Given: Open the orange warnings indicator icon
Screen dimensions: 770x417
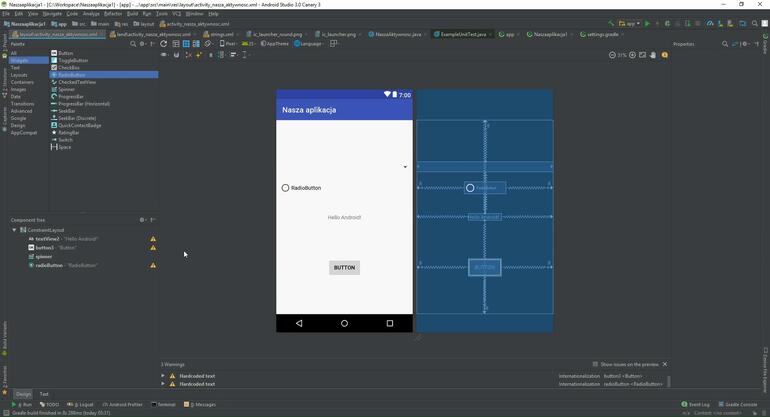Looking at the screenshot, I should [x=664, y=55].
